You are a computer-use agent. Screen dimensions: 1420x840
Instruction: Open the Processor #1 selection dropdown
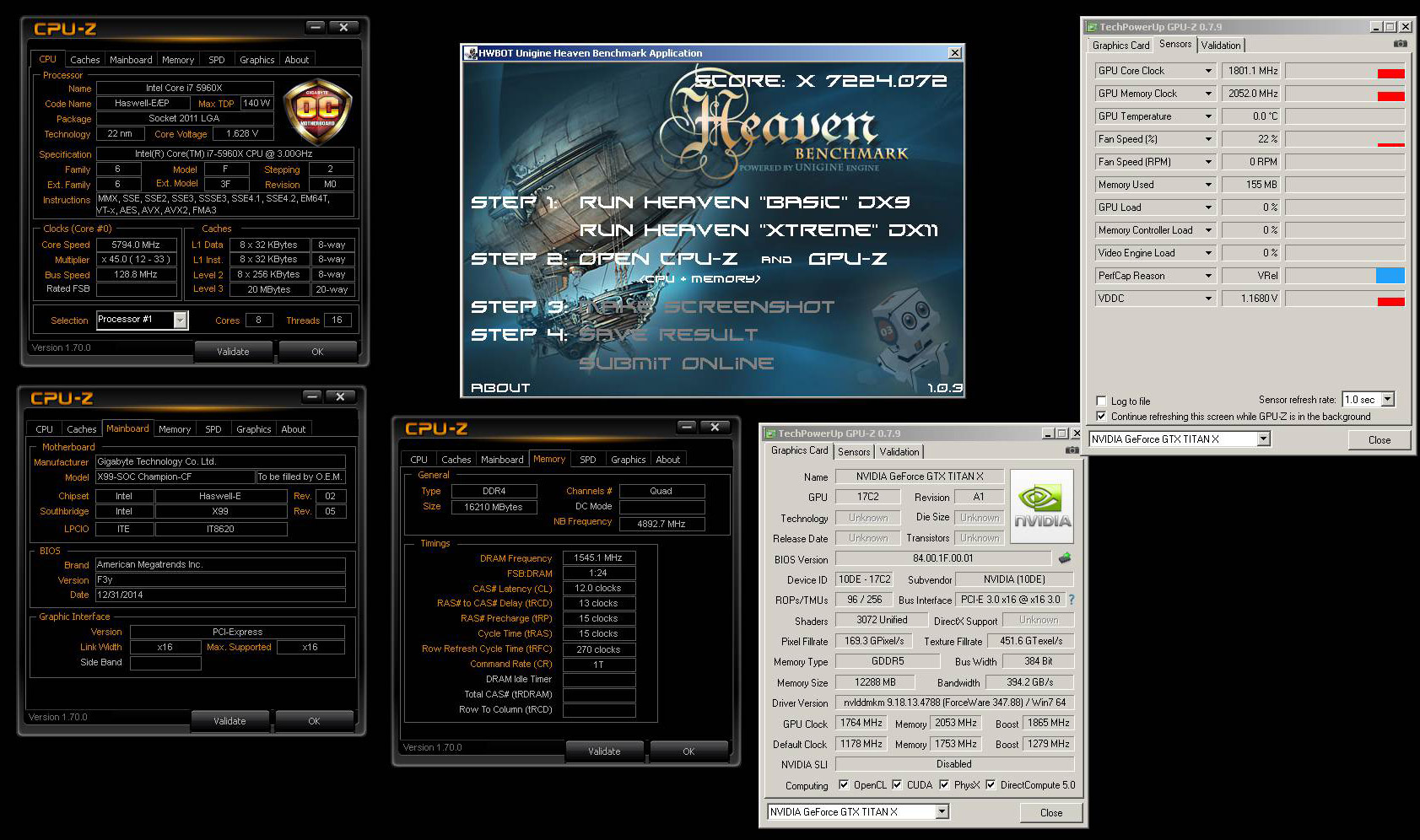(x=180, y=320)
